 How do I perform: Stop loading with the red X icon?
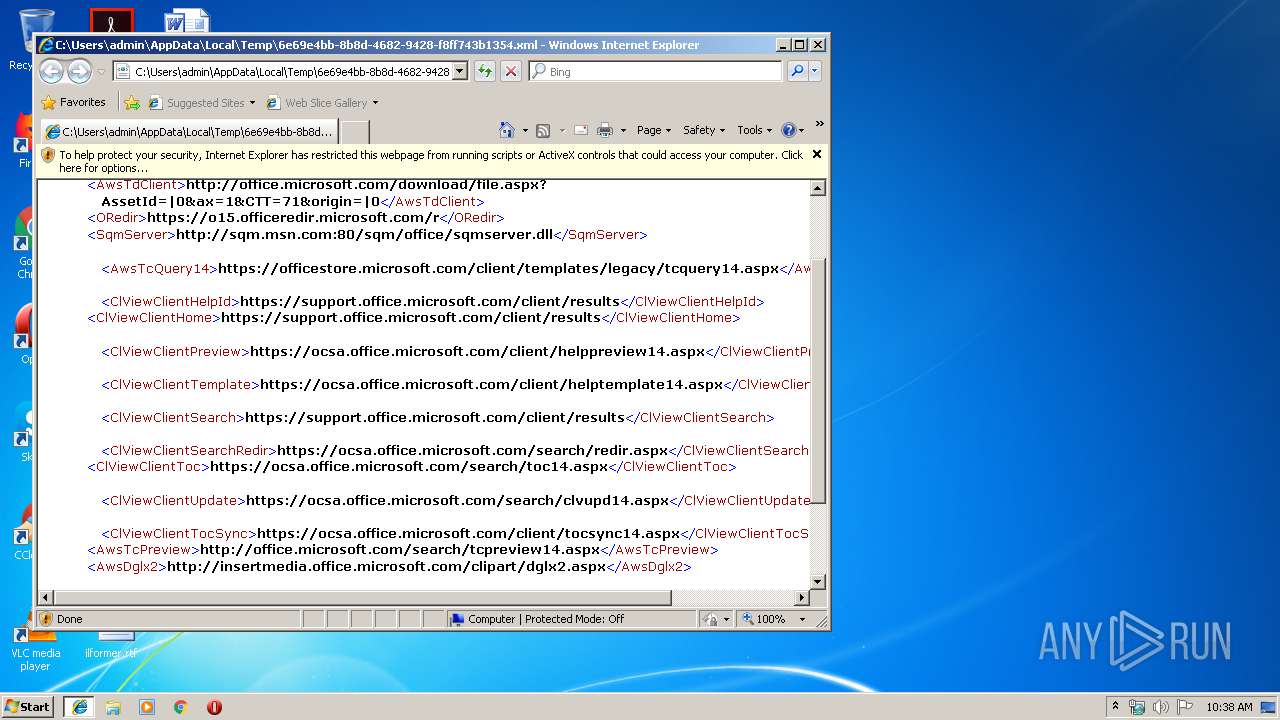tap(511, 71)
